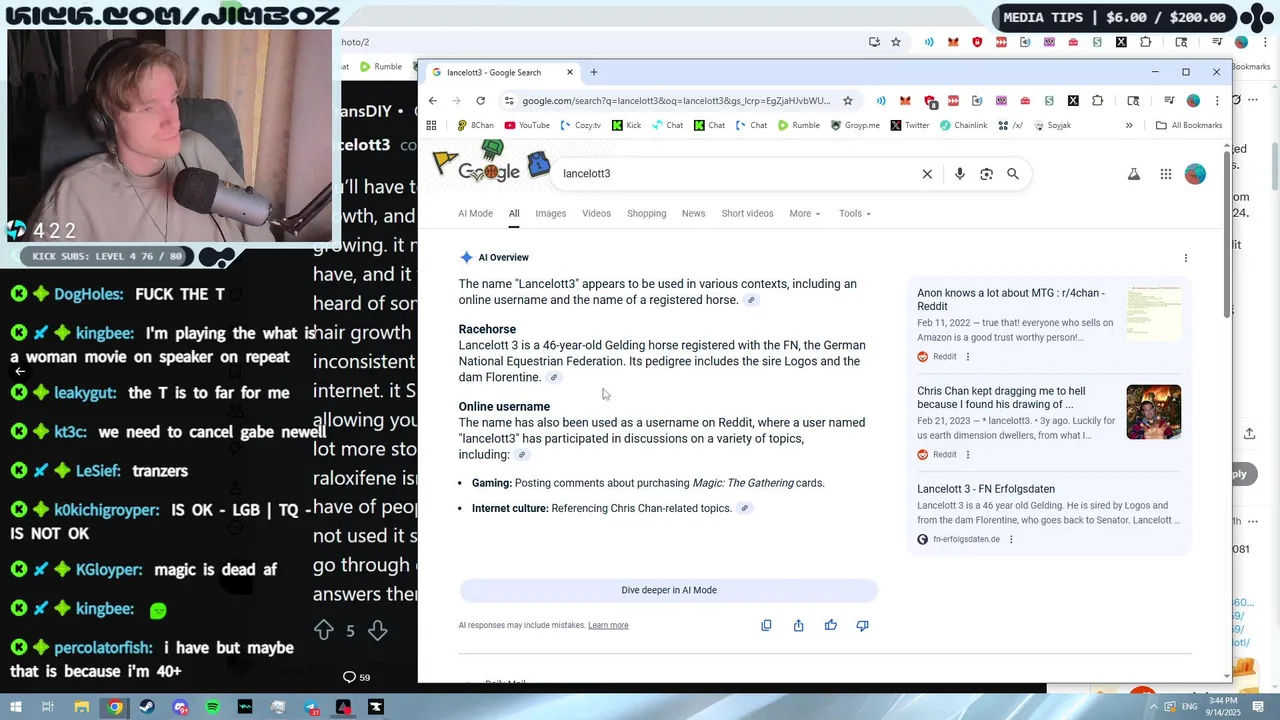Submit search with the magnifying glass icon
Viewport: 1280px width, 720px height.
(x=1013, y=174)
